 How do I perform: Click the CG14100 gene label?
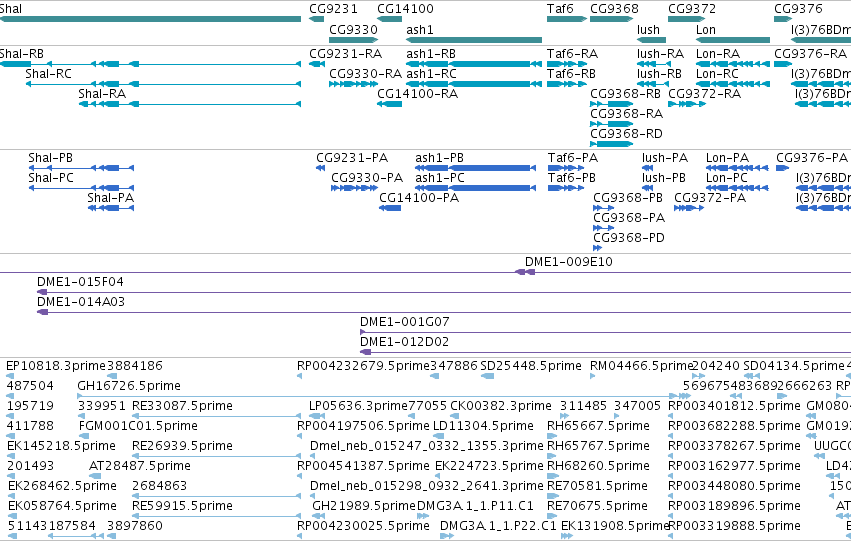[405, 9]
